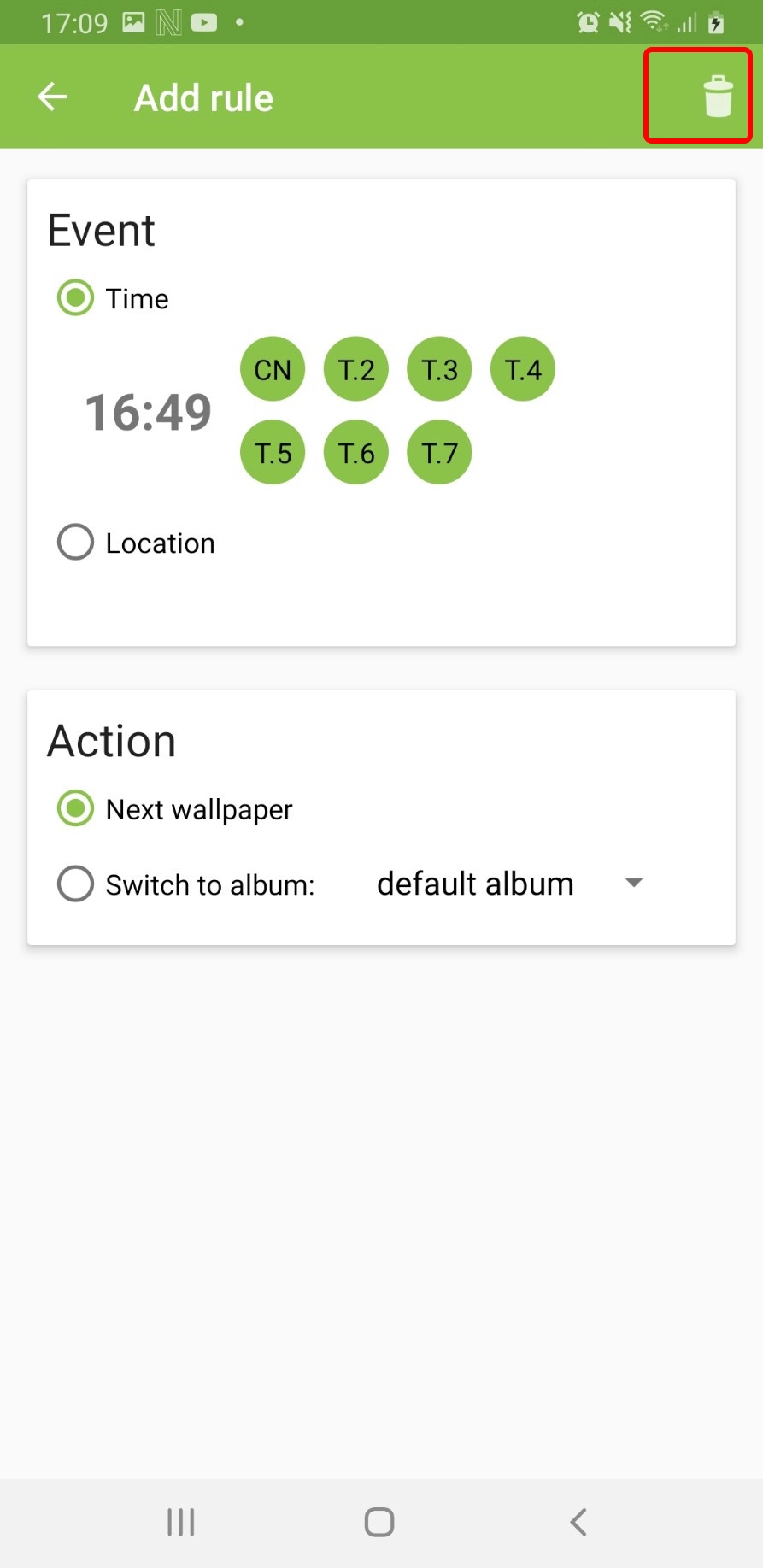The width and height of the screenshot is (763, 1568).
Task: Tap the T.7 day chip
Action: coord(439,453)
